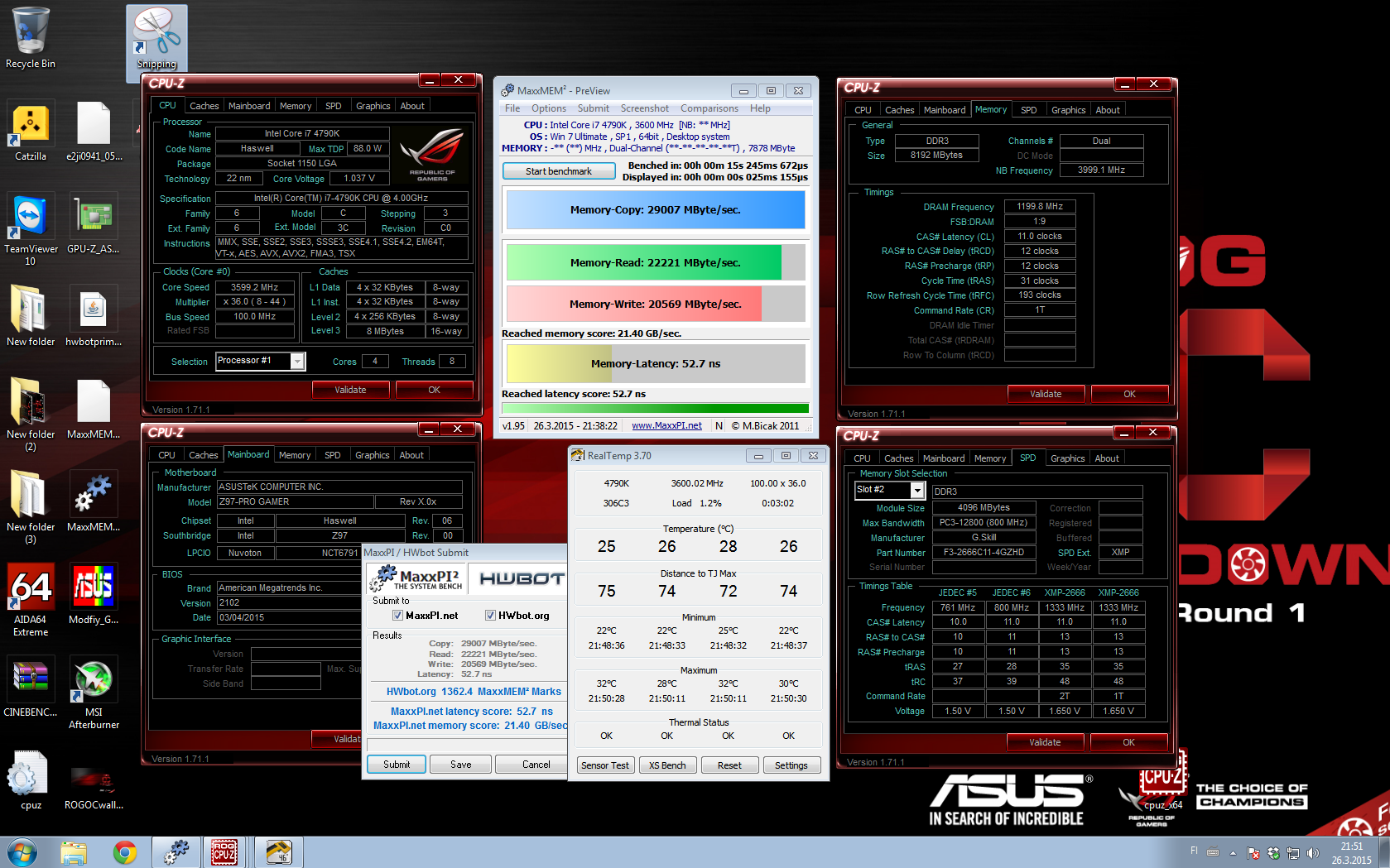Launch MSI Afterburner desktop shortcut
This screenshot has width=1390, height=868.
coord(94,693)
